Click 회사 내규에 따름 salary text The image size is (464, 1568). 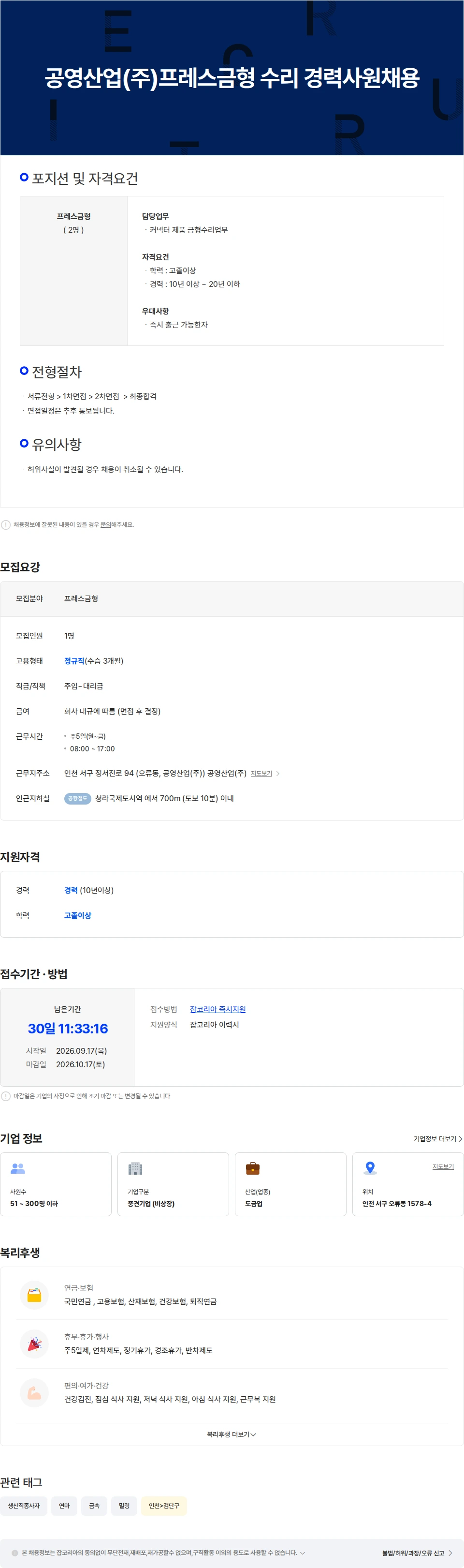(113, 712)
